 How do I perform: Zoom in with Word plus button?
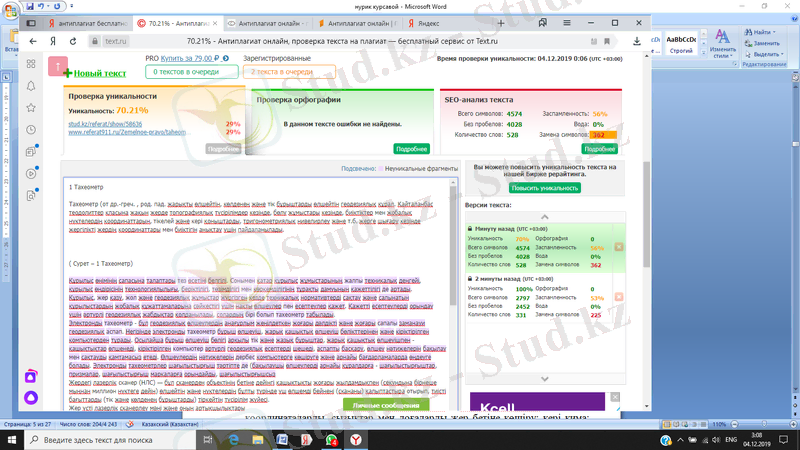click(x=793, y=424)
